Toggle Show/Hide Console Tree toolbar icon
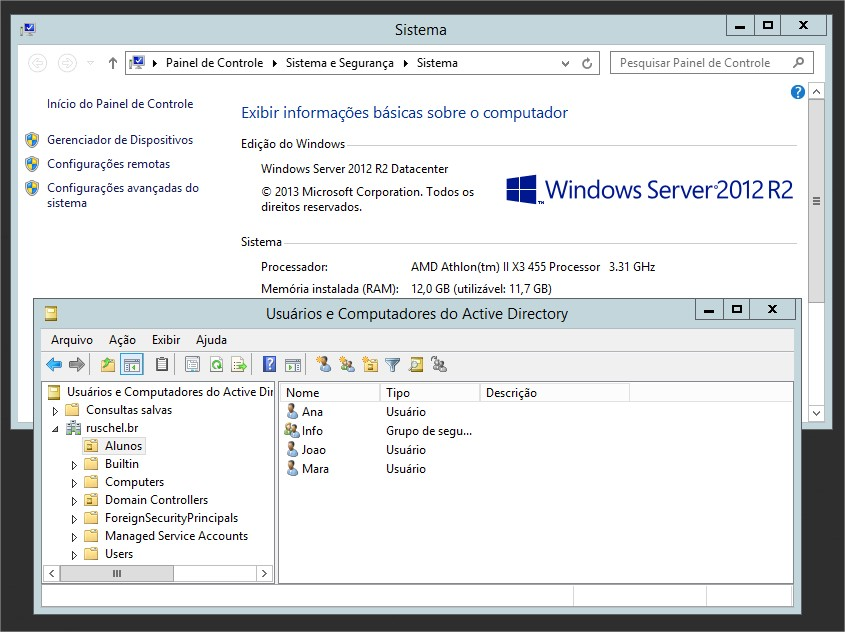845x632 pixels. 131,365
